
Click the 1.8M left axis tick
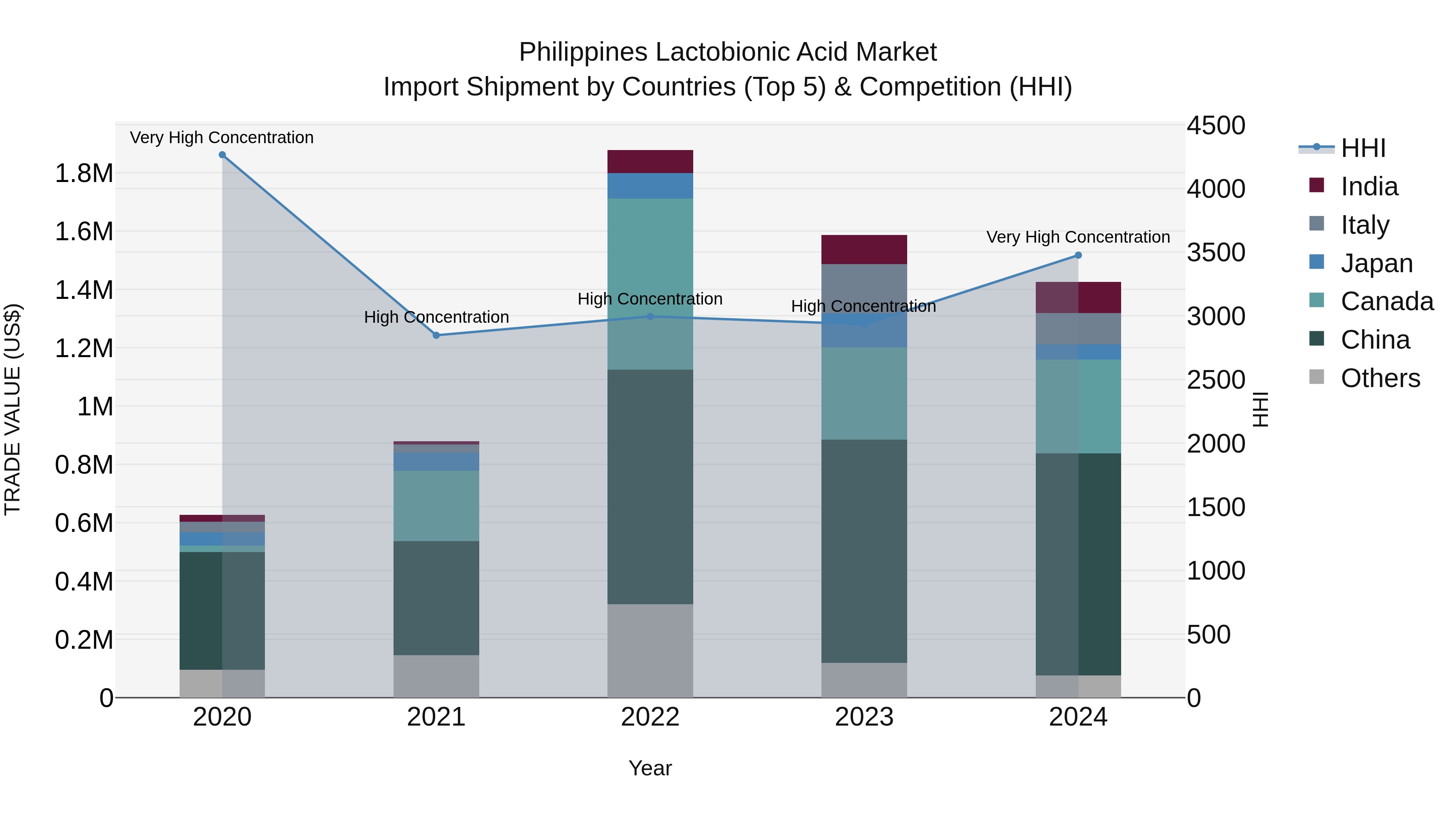pos(84,173)
